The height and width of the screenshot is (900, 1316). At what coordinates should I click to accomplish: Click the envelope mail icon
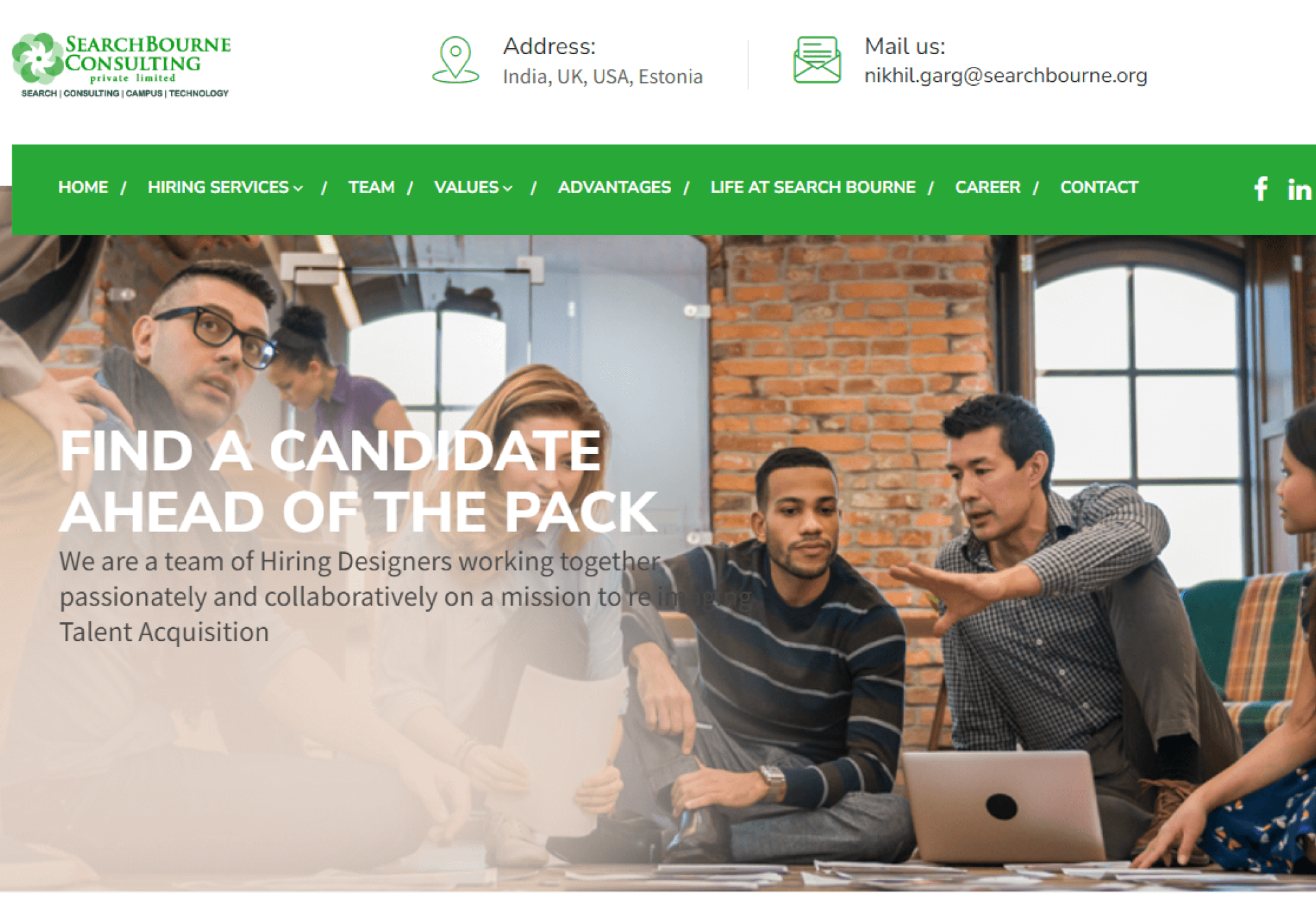817,60
